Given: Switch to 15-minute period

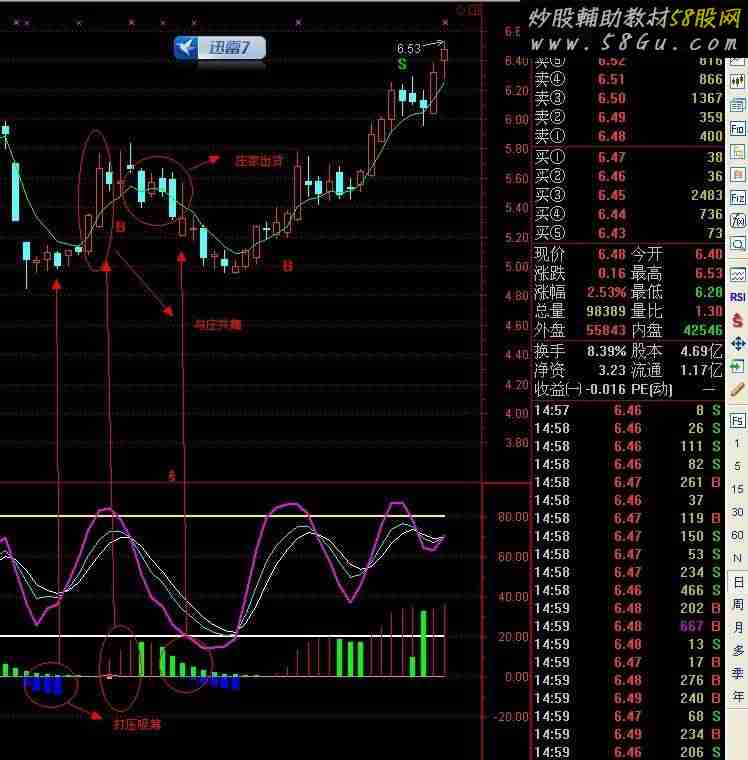Looking at the screenshot, I should click(x=737, y=489).
